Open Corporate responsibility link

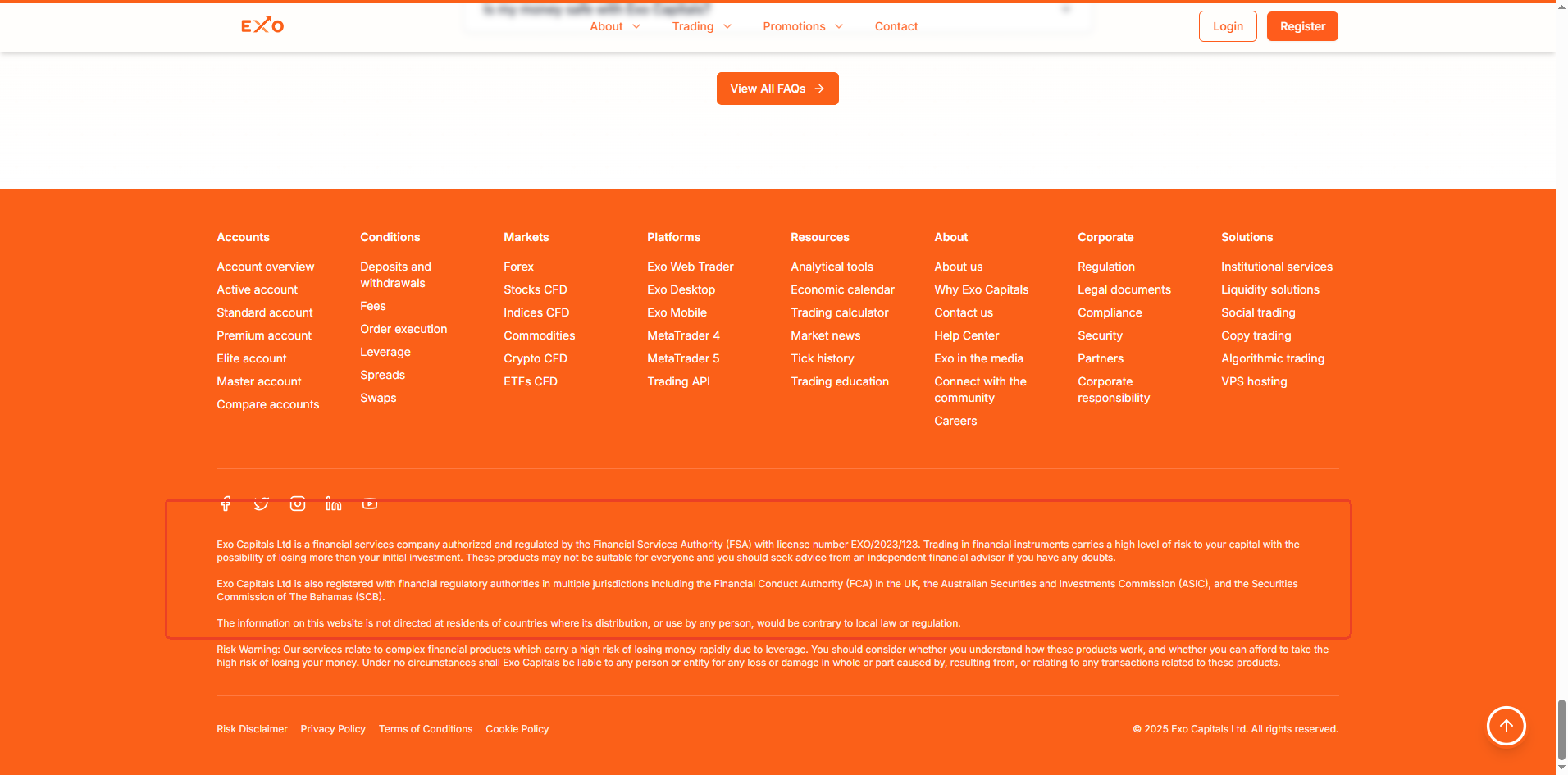(x=1114, y=390)
